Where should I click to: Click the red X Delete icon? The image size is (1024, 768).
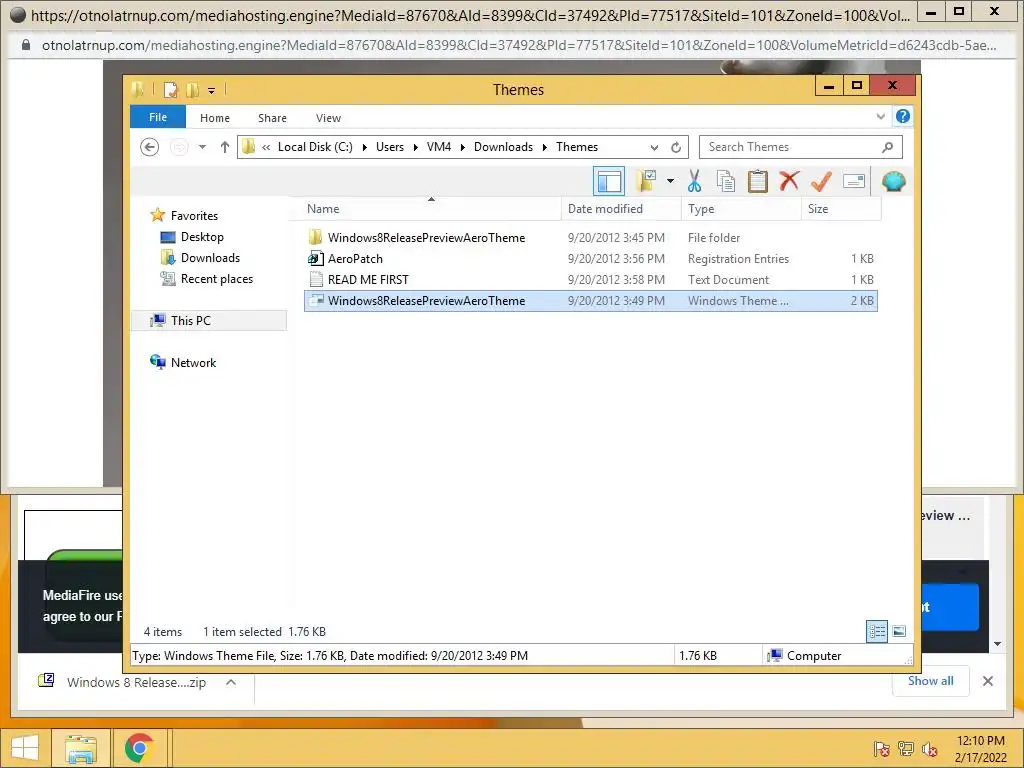click(x=789, y=181)
